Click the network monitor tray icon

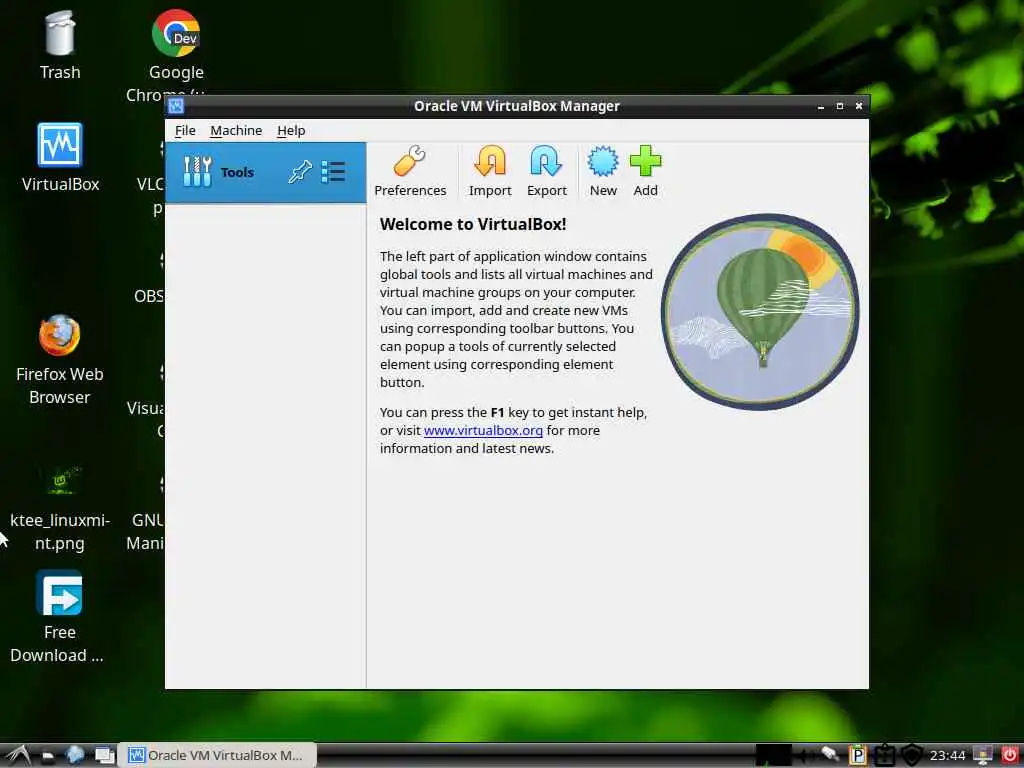[x=983, y=755]
